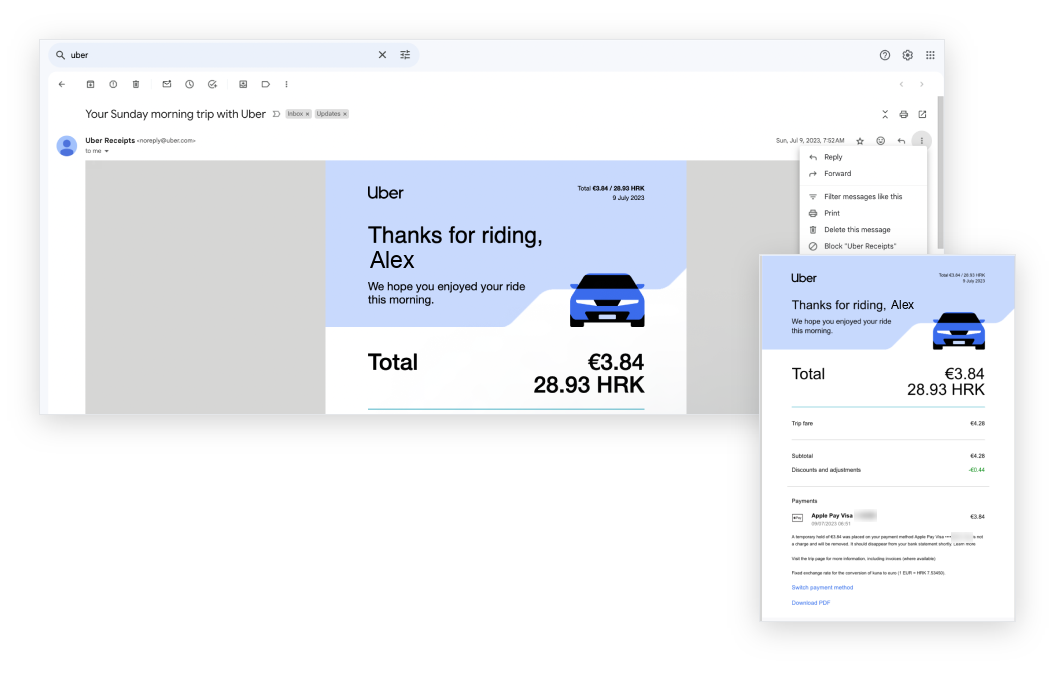This screenshot has width=1055, height=673.
Task: Click the email subject 'Your Sunday morning trip with Uber'
Action: 175,114
